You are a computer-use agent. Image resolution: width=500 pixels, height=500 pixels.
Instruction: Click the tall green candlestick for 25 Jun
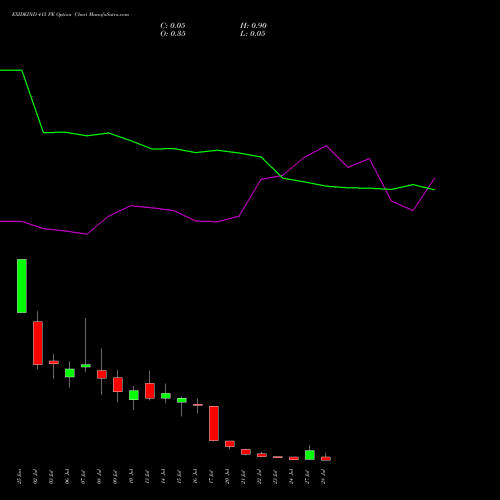click(x=22, y=286)
